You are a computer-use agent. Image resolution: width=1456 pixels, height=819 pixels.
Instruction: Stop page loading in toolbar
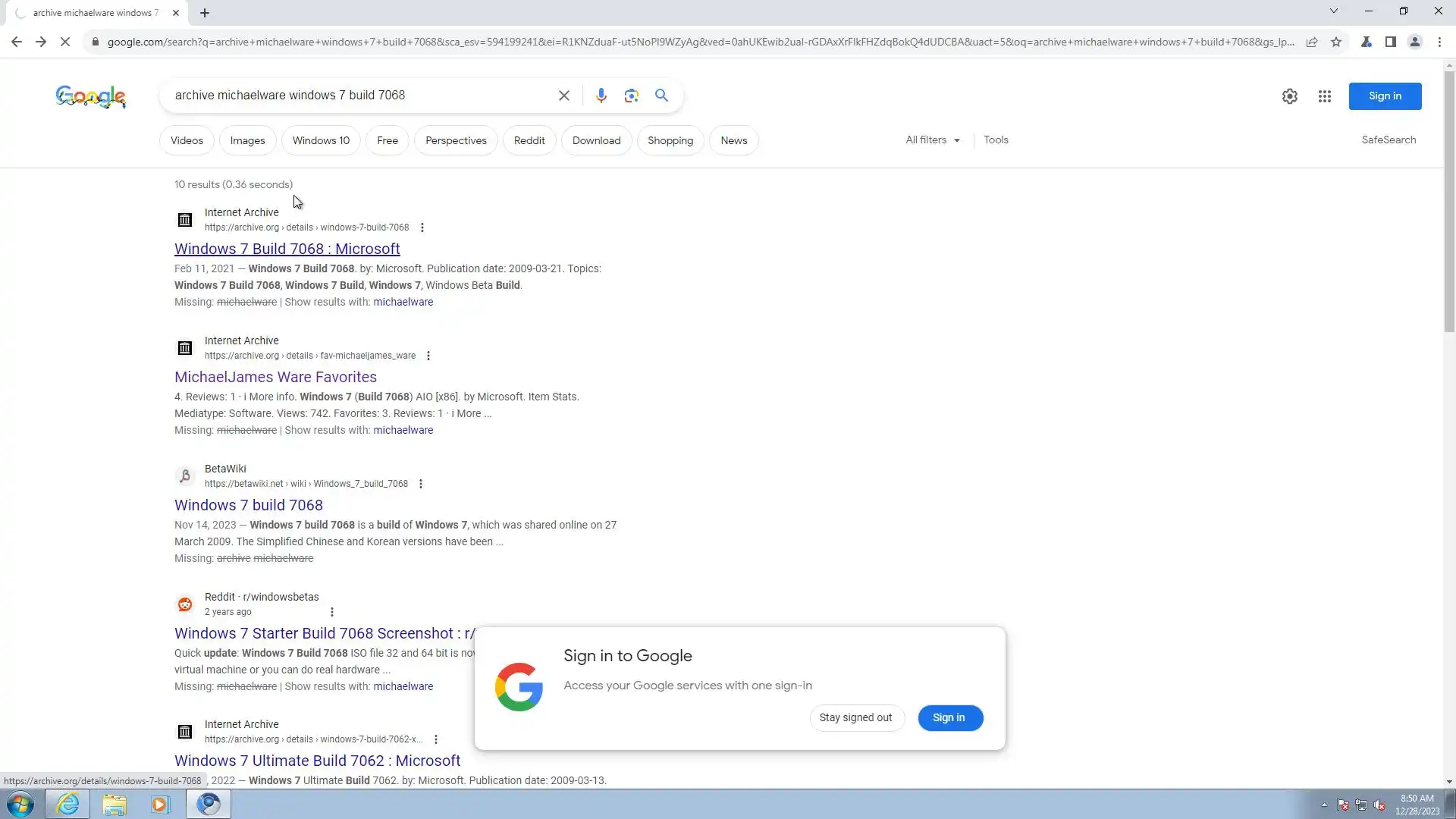click(x=65, y=42)
